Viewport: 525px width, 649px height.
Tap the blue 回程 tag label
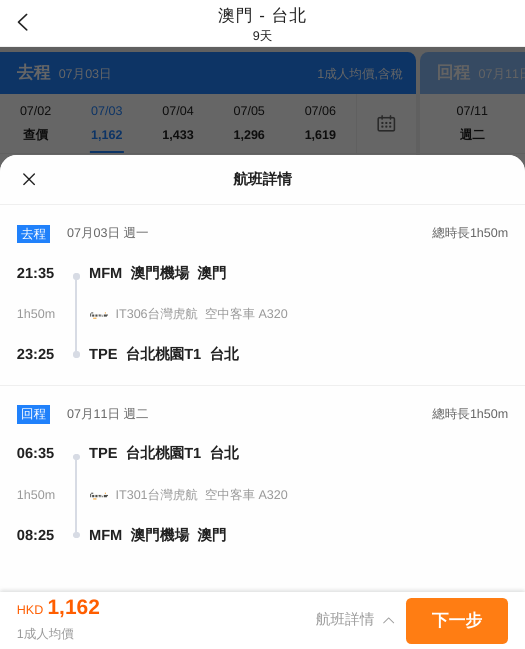click(34, 414)
